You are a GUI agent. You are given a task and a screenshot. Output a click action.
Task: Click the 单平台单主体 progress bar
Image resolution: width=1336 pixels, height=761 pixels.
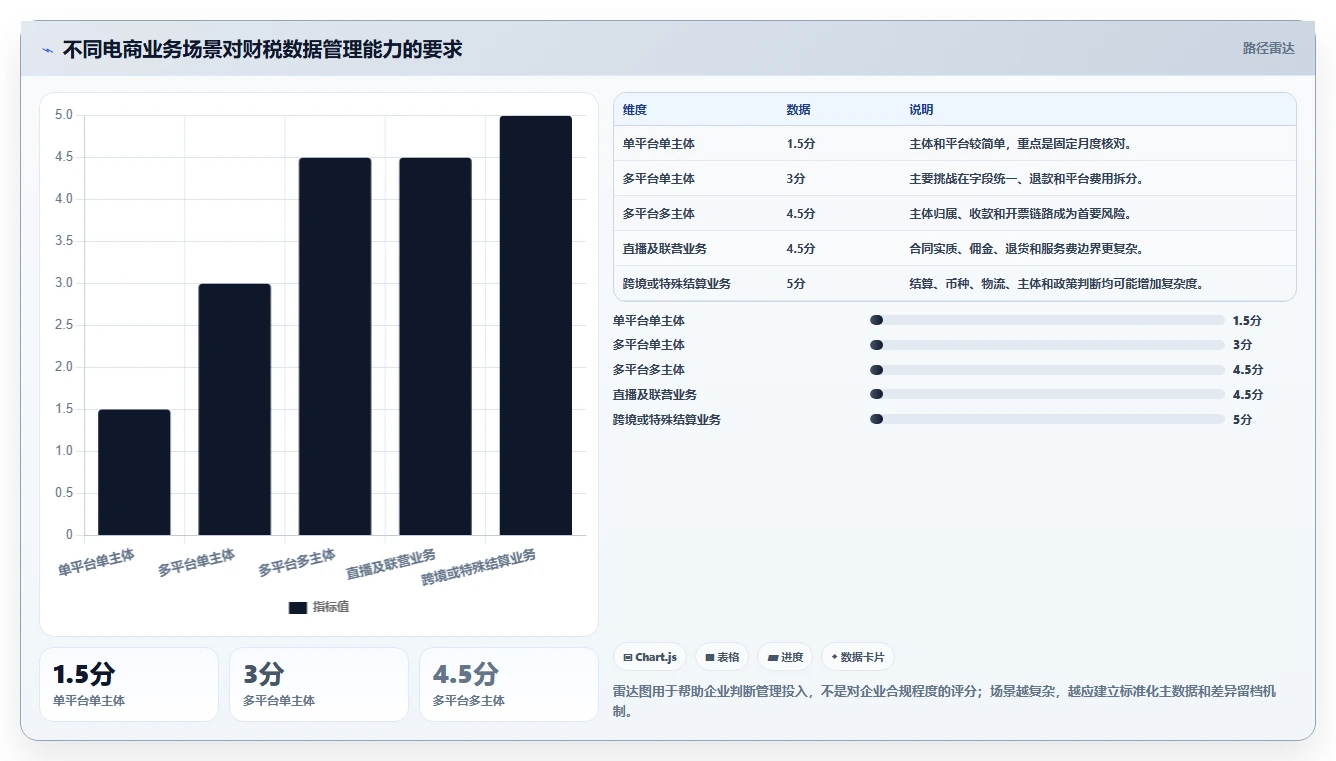[x=1047, y=320]
